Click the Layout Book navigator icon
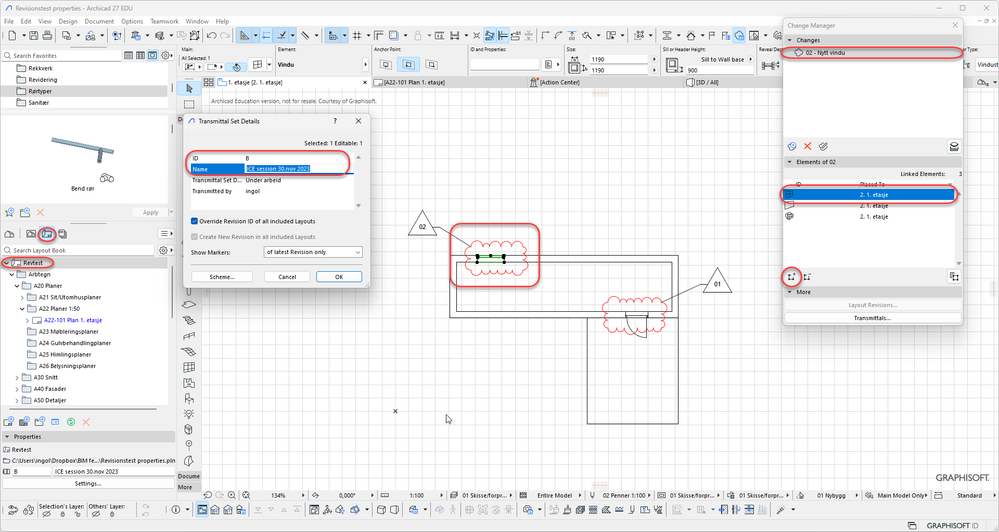 click(x=47, y=234)
